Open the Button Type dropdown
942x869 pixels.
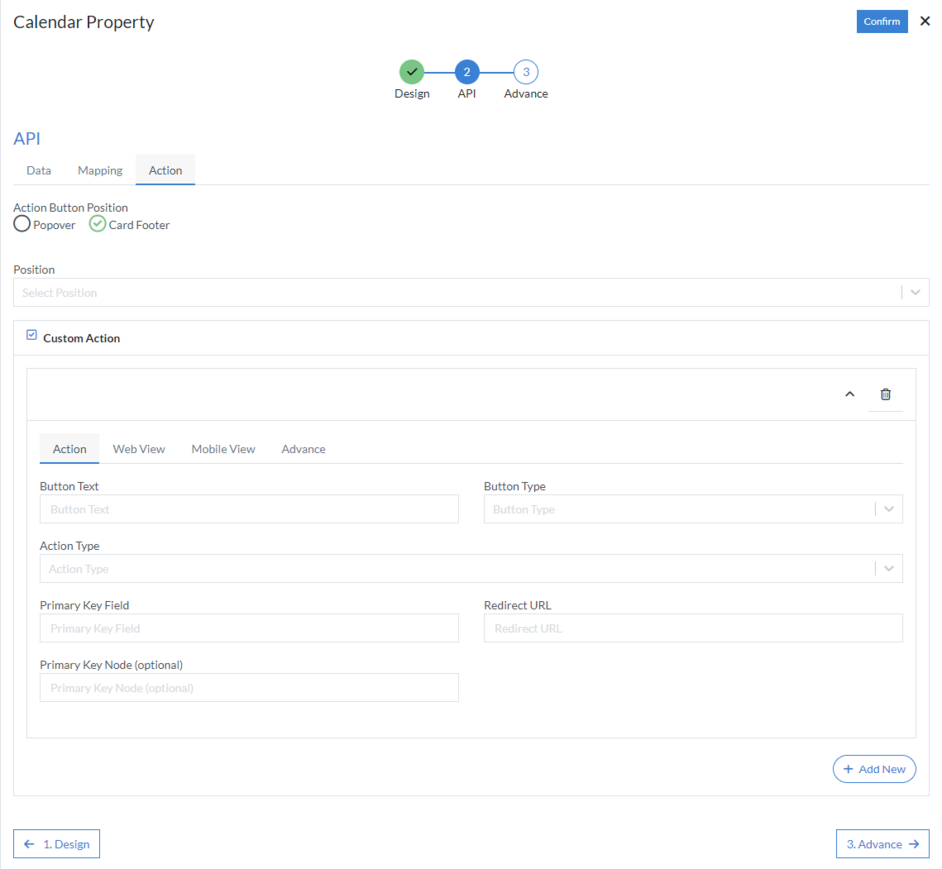(x=888, y=509)
